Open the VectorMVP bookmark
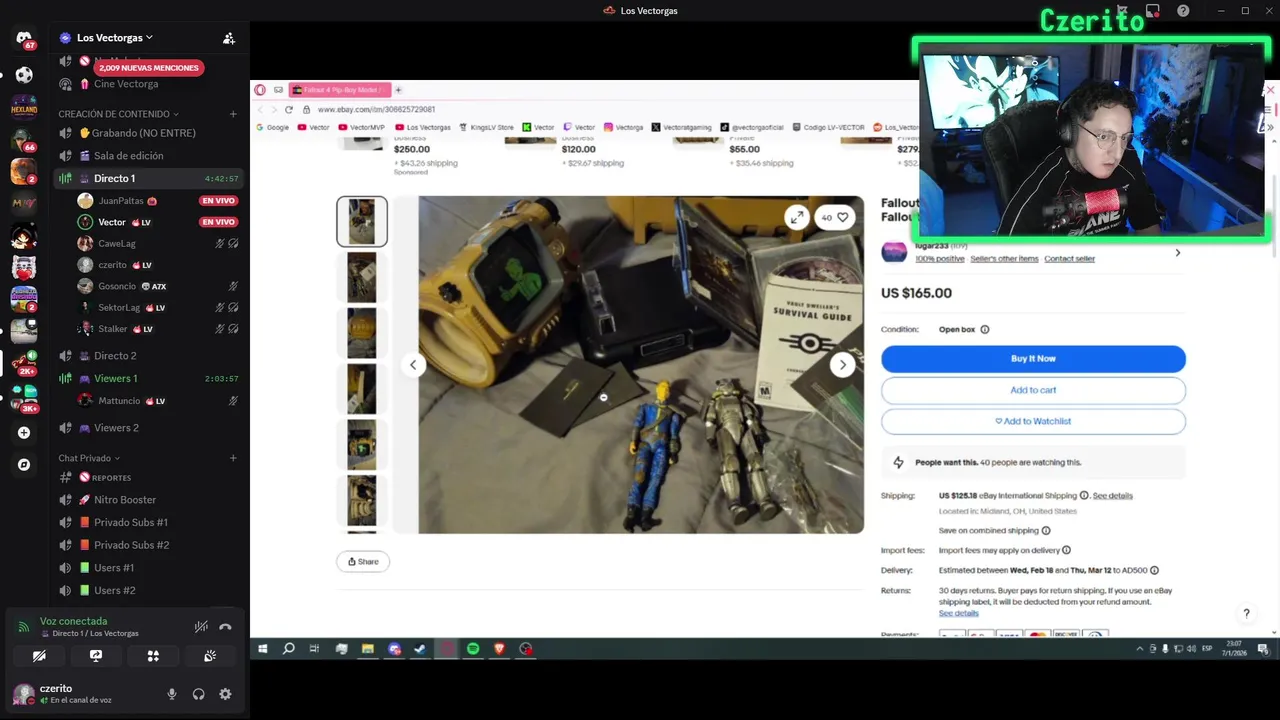 tap(362, 127)
